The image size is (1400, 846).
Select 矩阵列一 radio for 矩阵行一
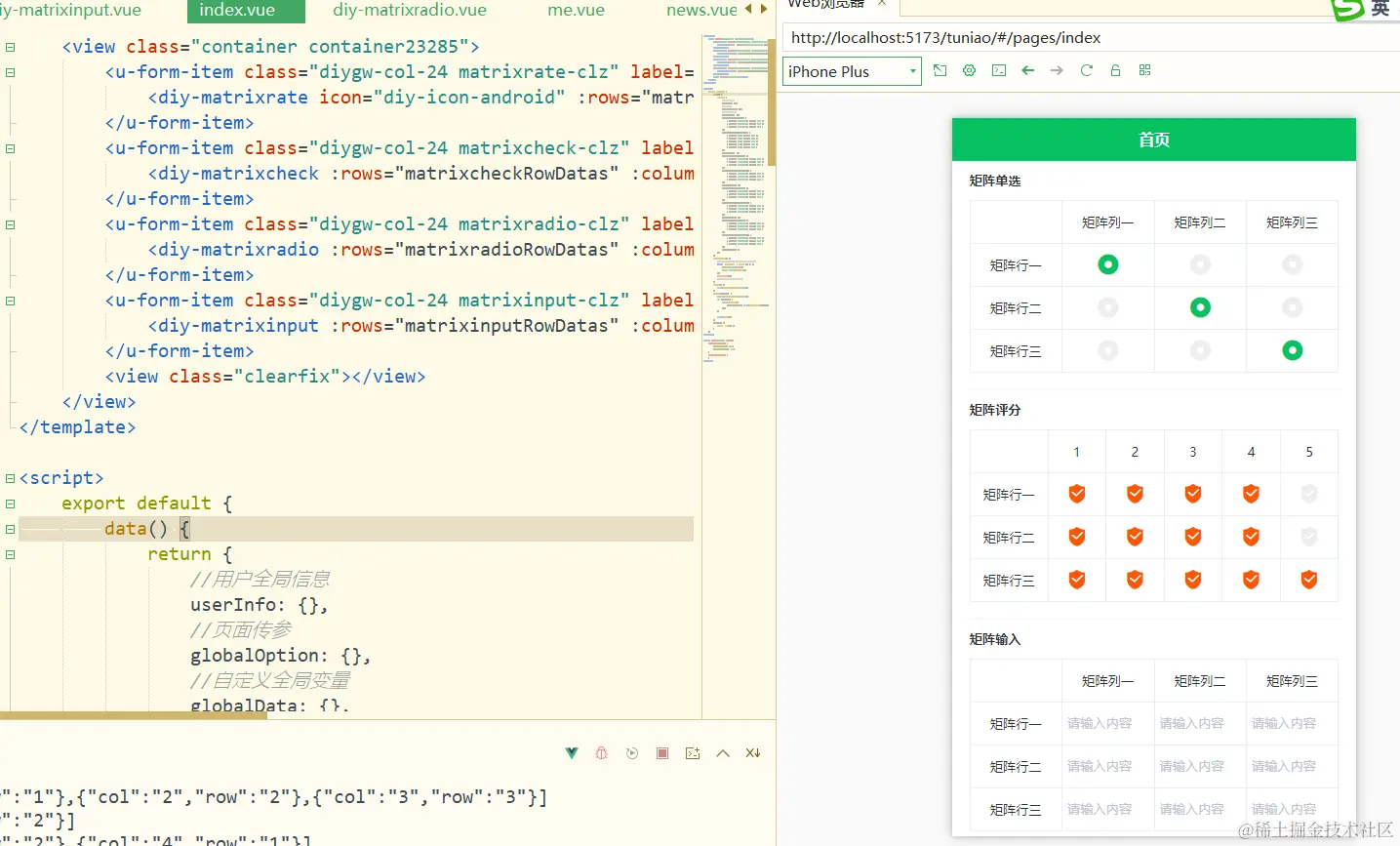click(x=1108, y=264)
